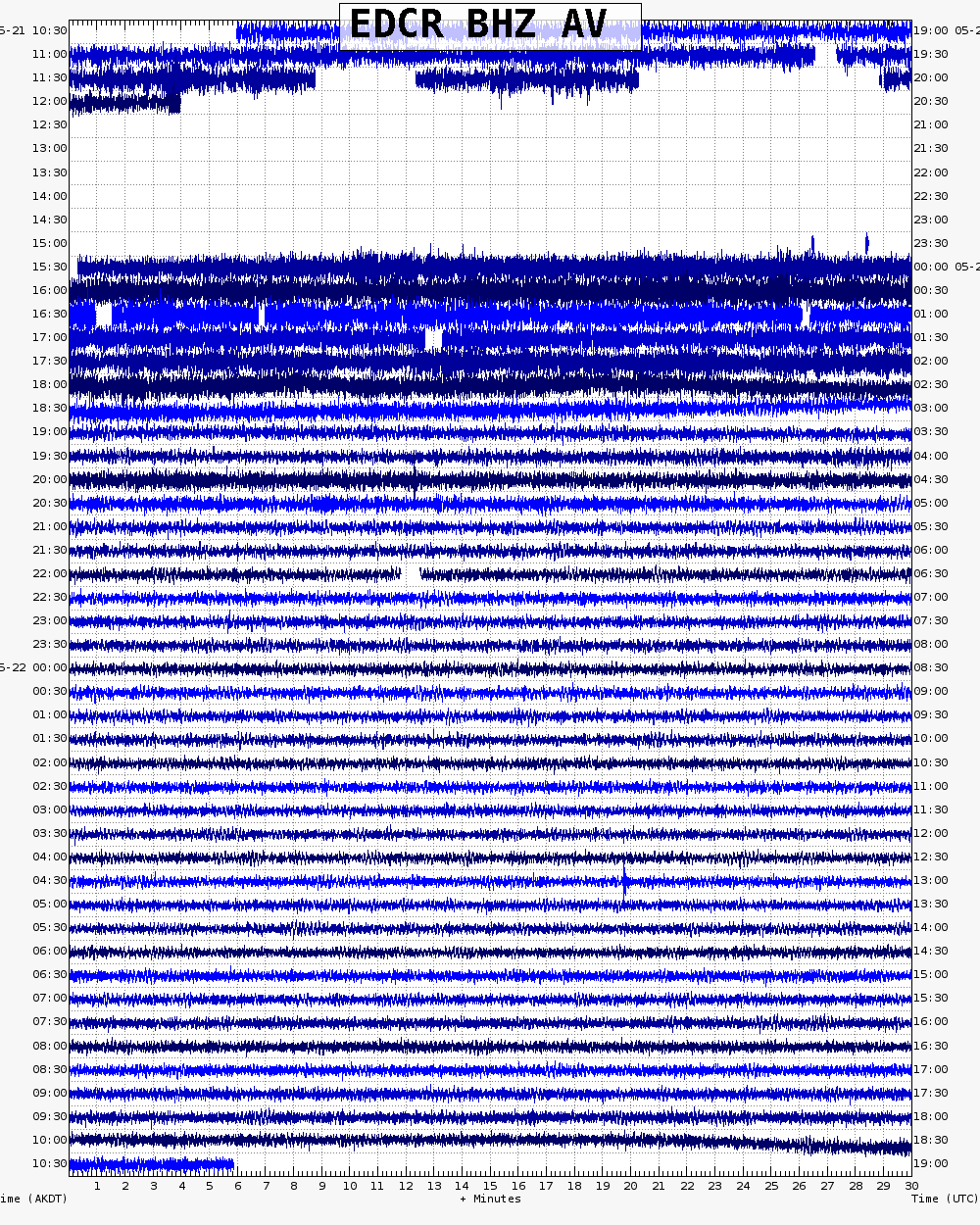Click the data gap in 22:00 trace
Screen dimensions: 980x1225
pyautogui.click(x=411, y=574)
